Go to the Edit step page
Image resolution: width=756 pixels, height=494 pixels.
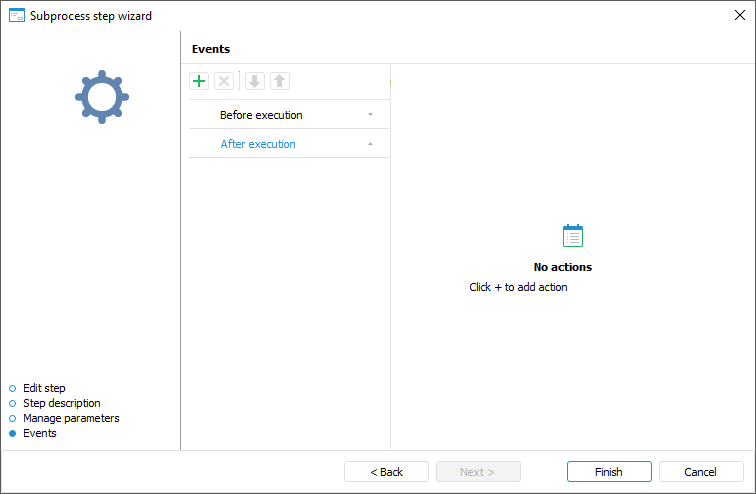pos(44,388)
